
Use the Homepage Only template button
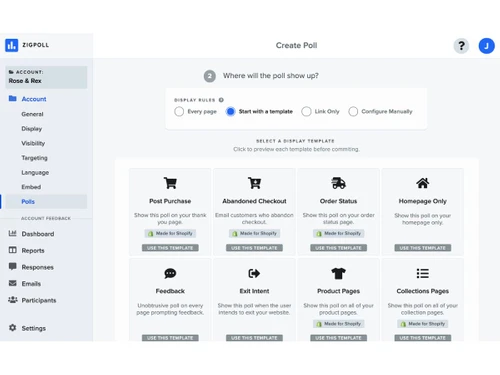click(423, 248)
